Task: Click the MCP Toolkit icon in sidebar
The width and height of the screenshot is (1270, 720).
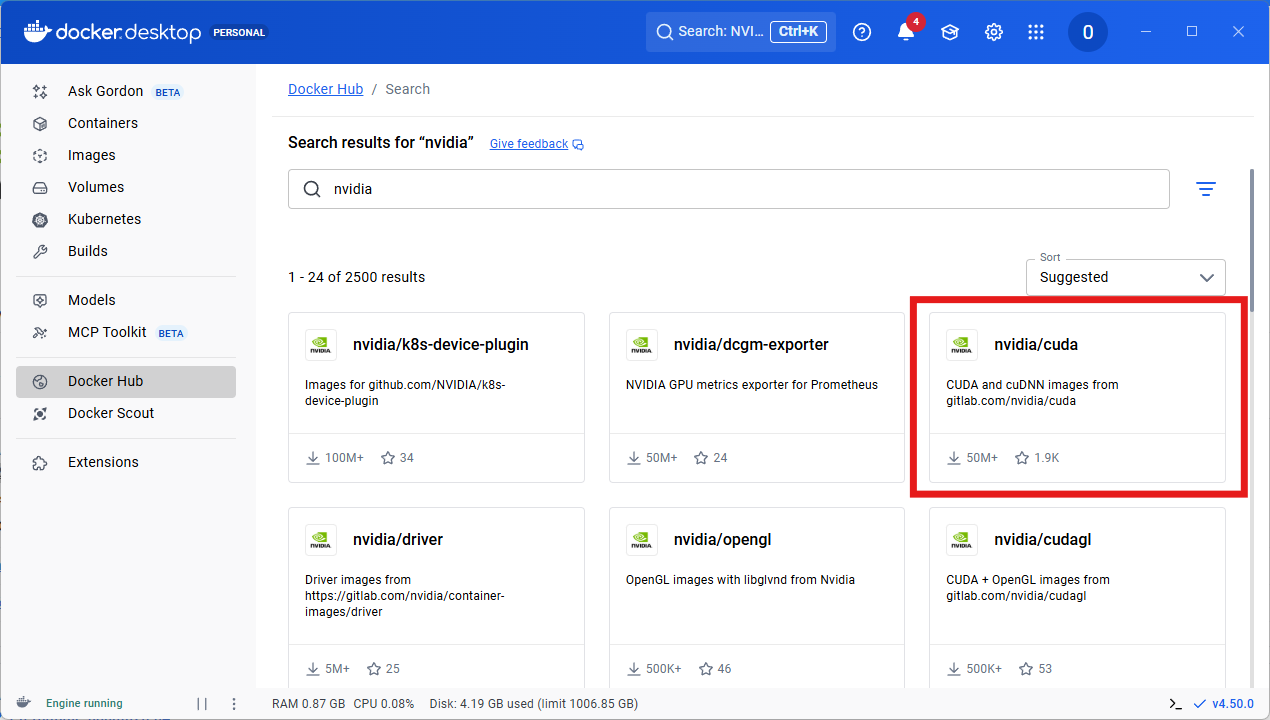Action: click(x=40, y=332)
